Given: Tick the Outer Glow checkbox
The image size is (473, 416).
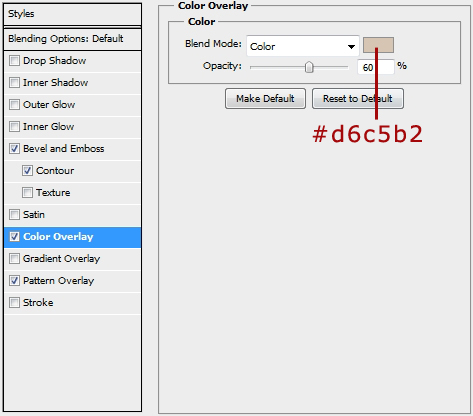Looking at the screenshot, I should (14, 105).
